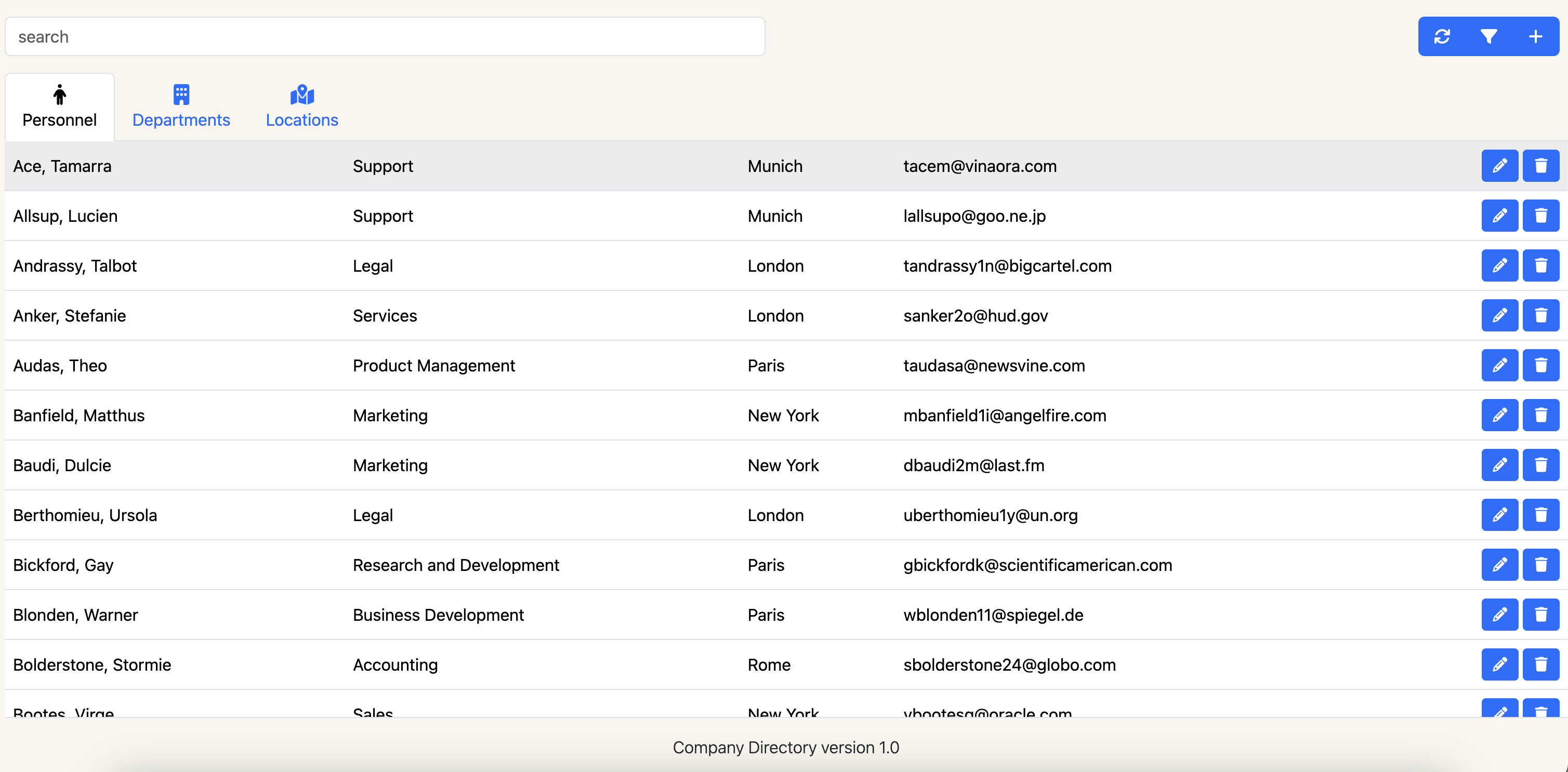Delete Warner Blonden record

coord(1540,615)
